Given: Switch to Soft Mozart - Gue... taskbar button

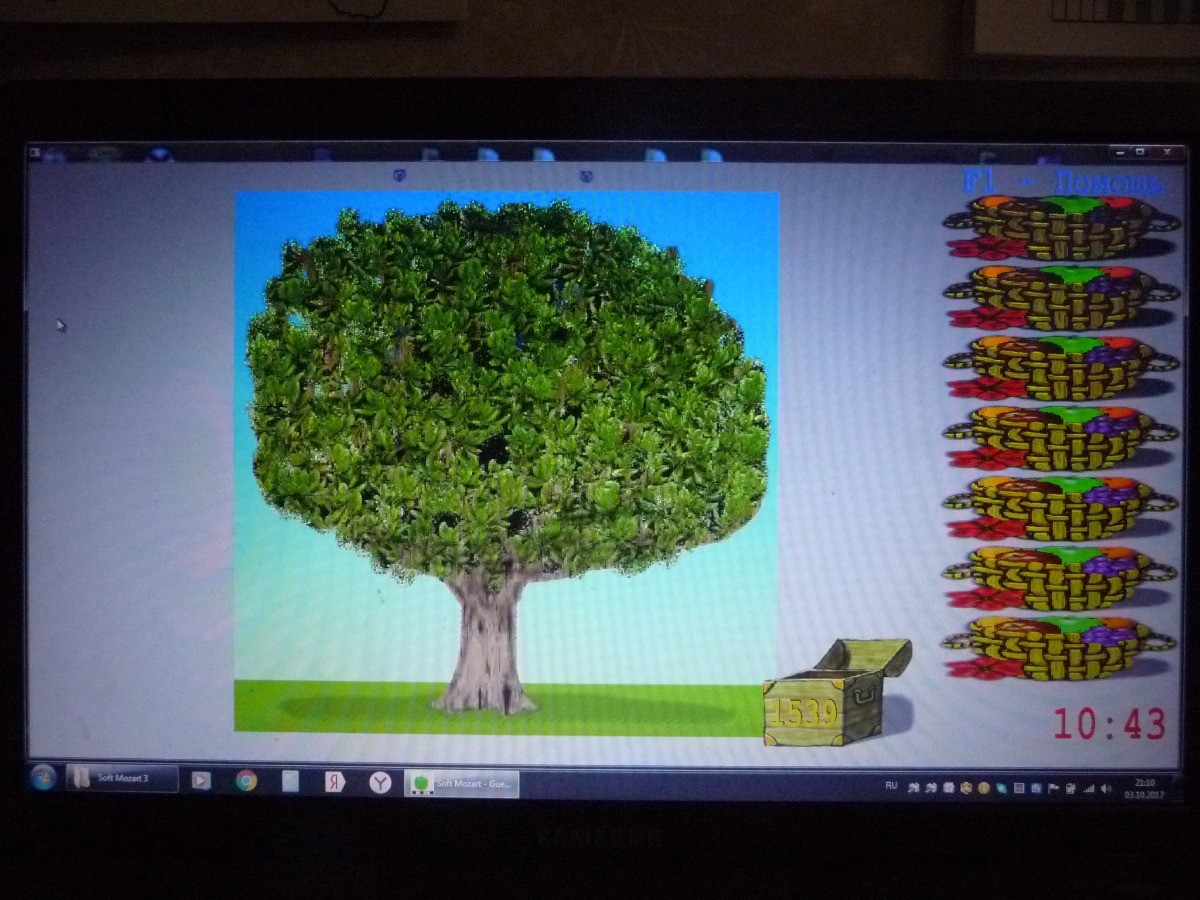Looking at the screenshot, I should coord(462,783).
